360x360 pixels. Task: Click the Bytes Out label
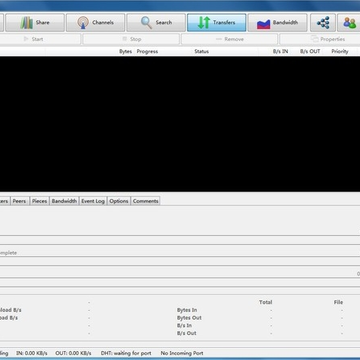[x=189, y=318]
